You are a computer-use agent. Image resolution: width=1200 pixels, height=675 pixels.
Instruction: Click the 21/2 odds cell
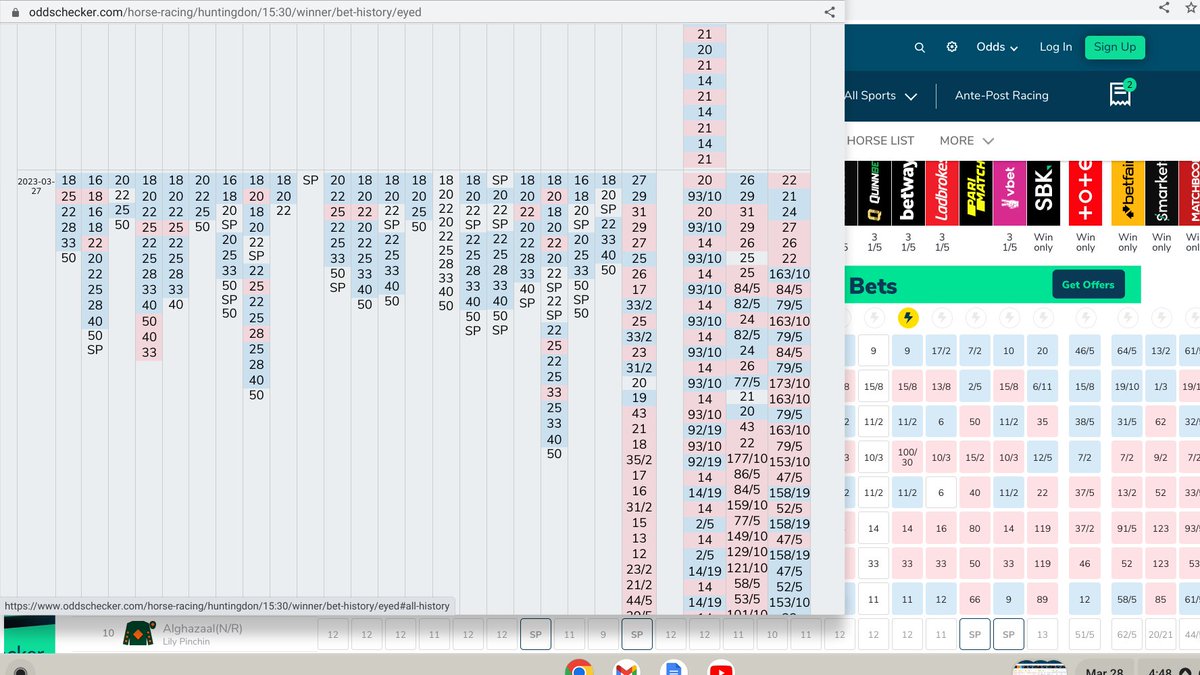[x=640, y=585]
